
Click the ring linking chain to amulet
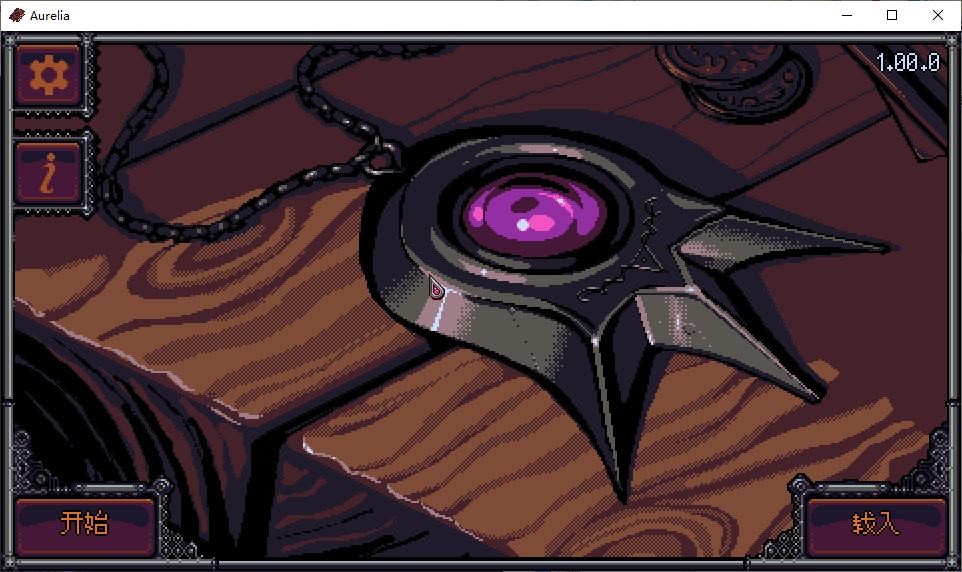382,161
